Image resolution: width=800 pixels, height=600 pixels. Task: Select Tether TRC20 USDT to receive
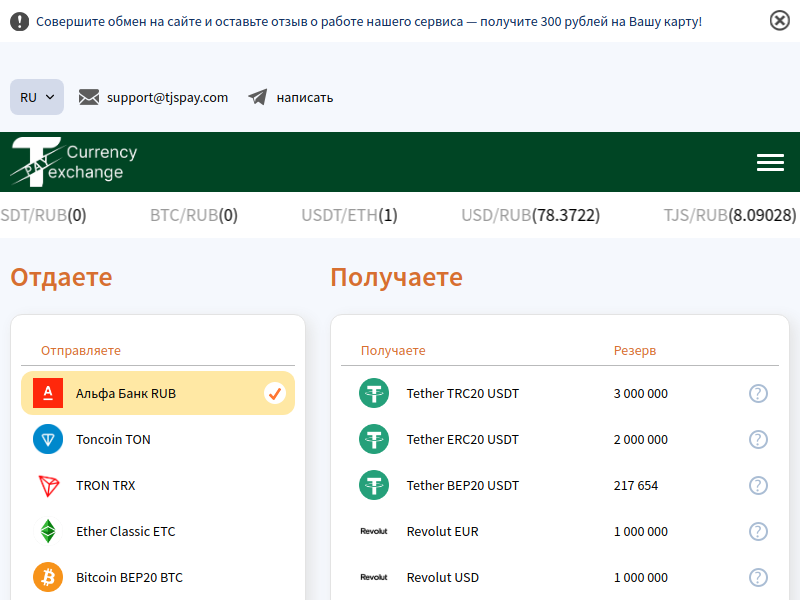coord(560,393)
